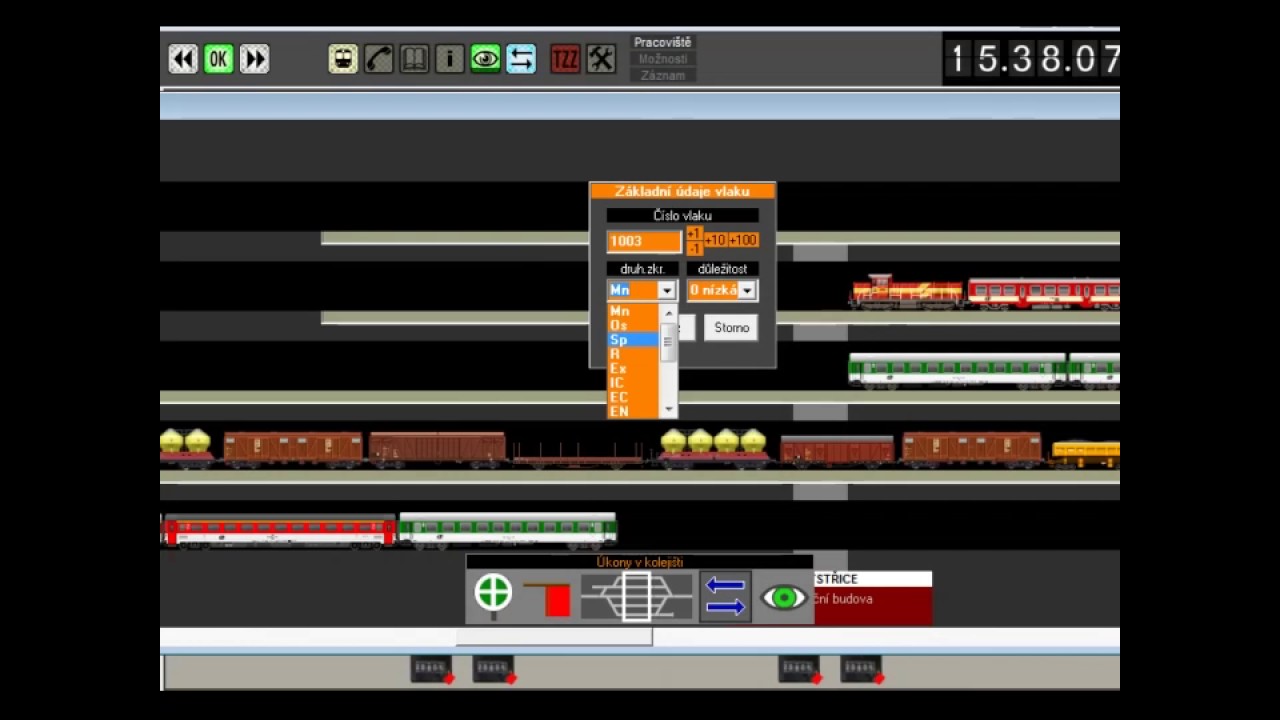Screen dimensions: 1280x720
Task: Click the fast-forward double-arrow icon
Action: coord(254,59)
